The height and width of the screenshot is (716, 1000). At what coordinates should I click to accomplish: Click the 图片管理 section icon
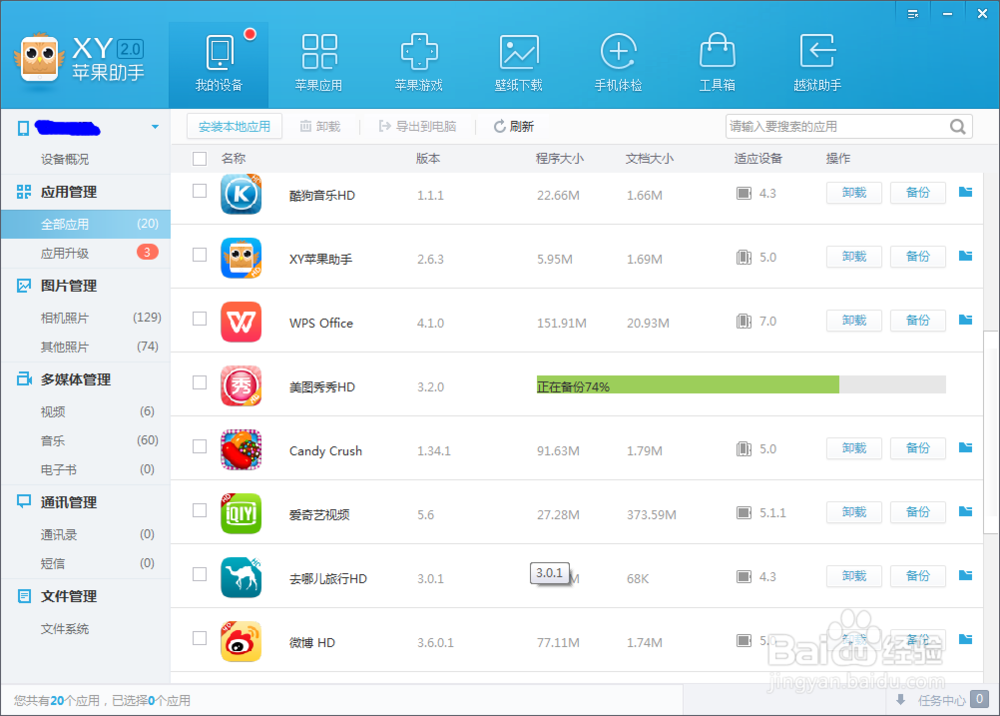click(24, 286)
